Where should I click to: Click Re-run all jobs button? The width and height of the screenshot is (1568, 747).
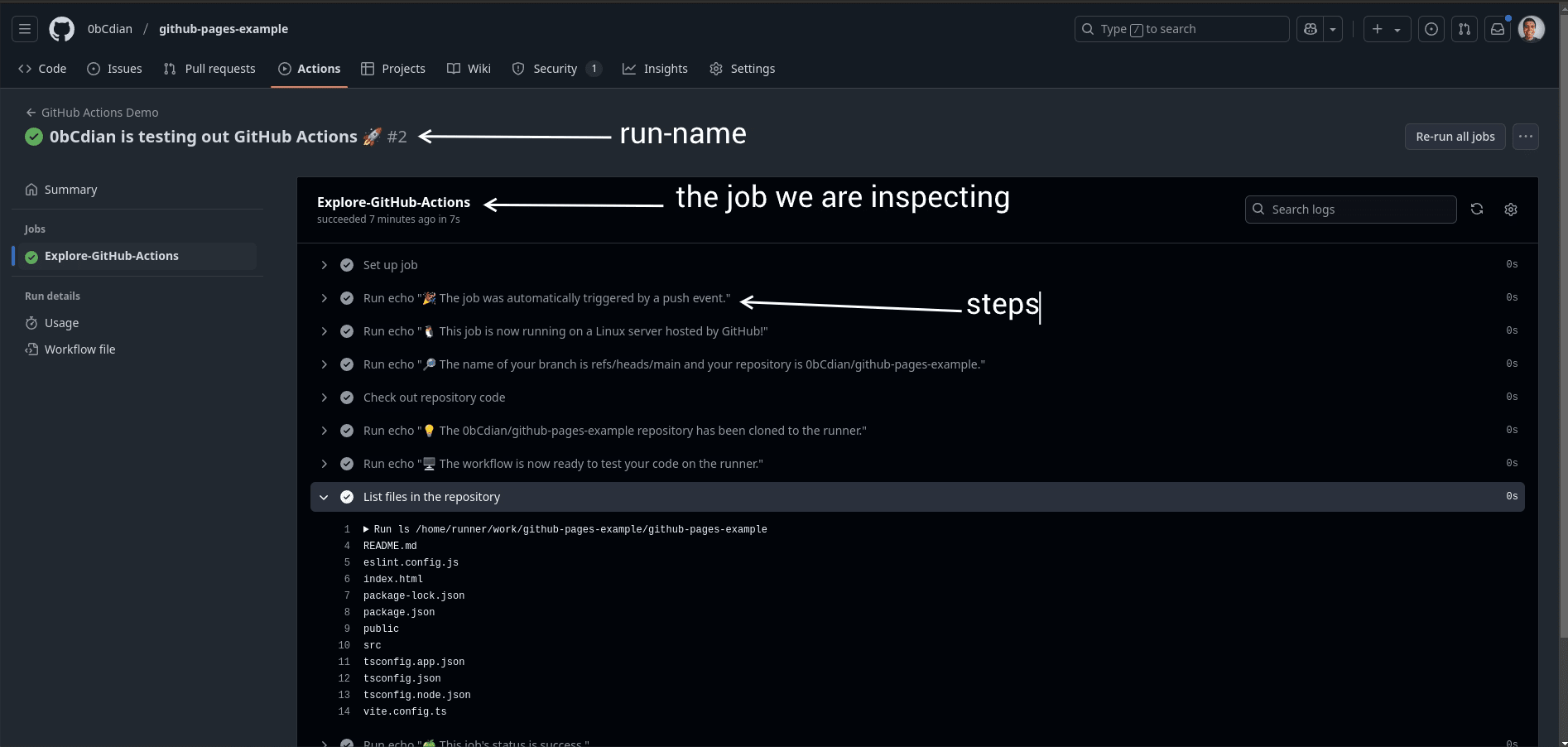1455,137
